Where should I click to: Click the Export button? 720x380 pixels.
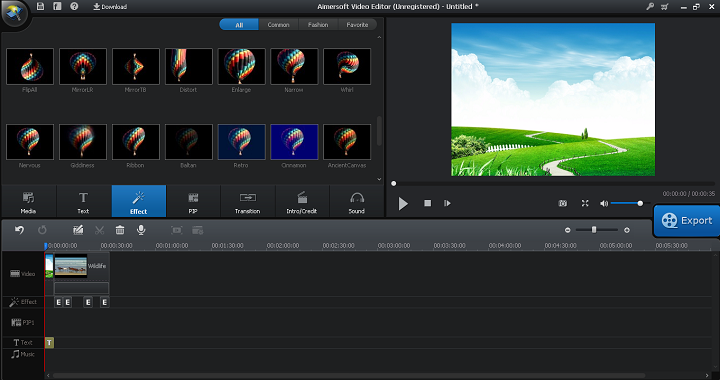pos(687,220)
